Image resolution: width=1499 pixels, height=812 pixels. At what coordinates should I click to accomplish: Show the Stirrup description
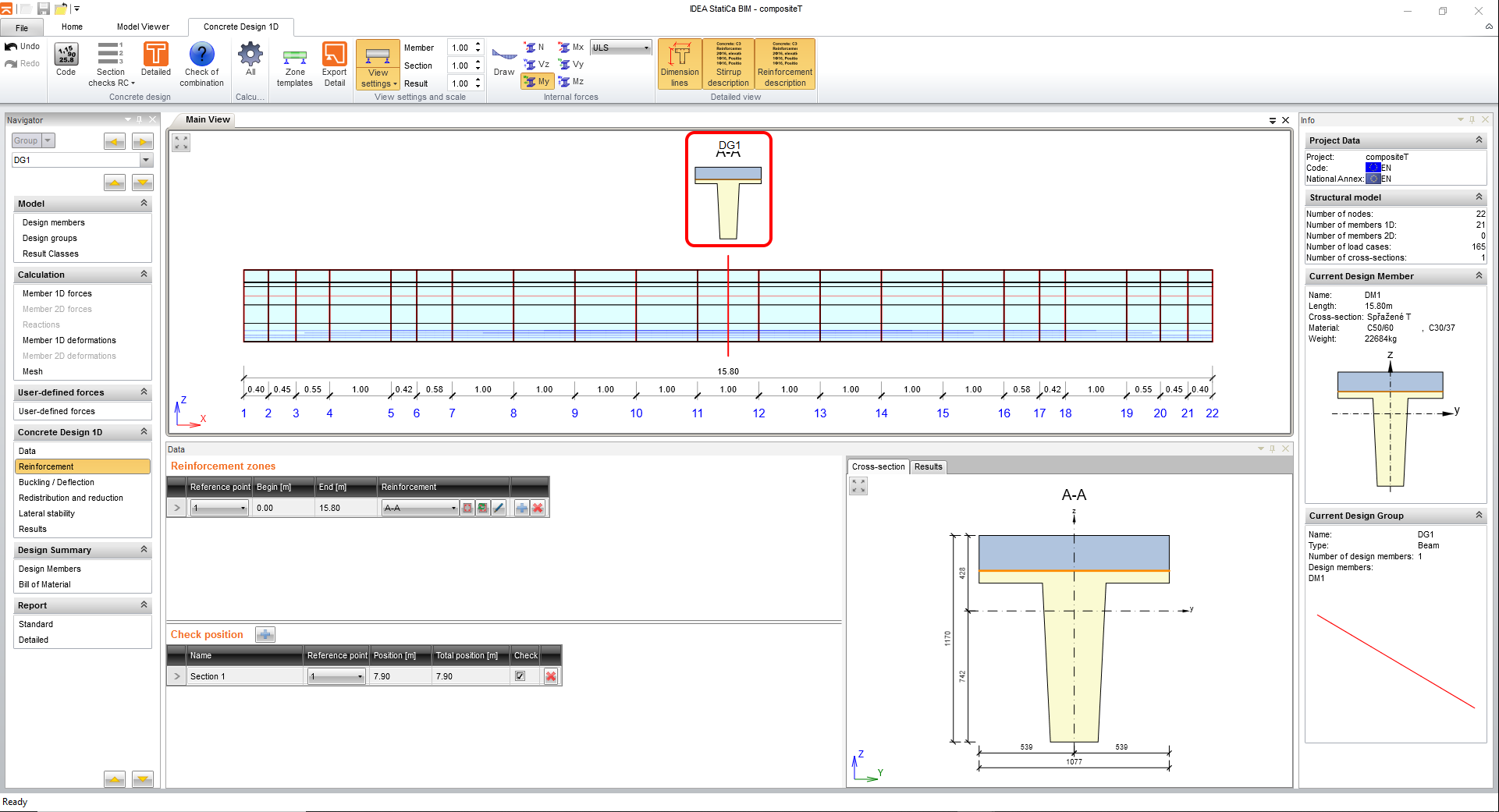tap(728, 62)
